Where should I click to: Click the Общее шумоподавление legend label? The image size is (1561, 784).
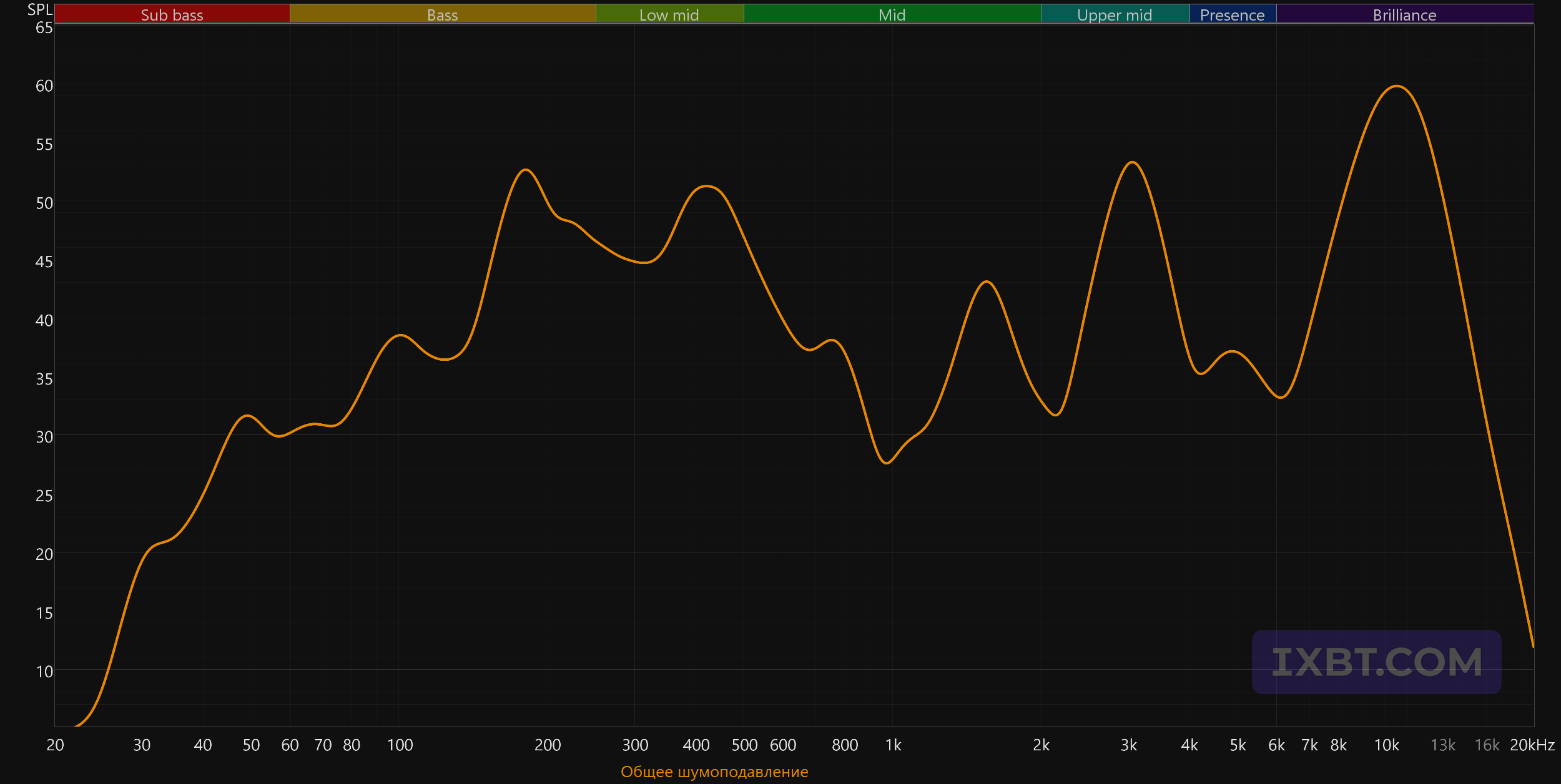(714, 772)
